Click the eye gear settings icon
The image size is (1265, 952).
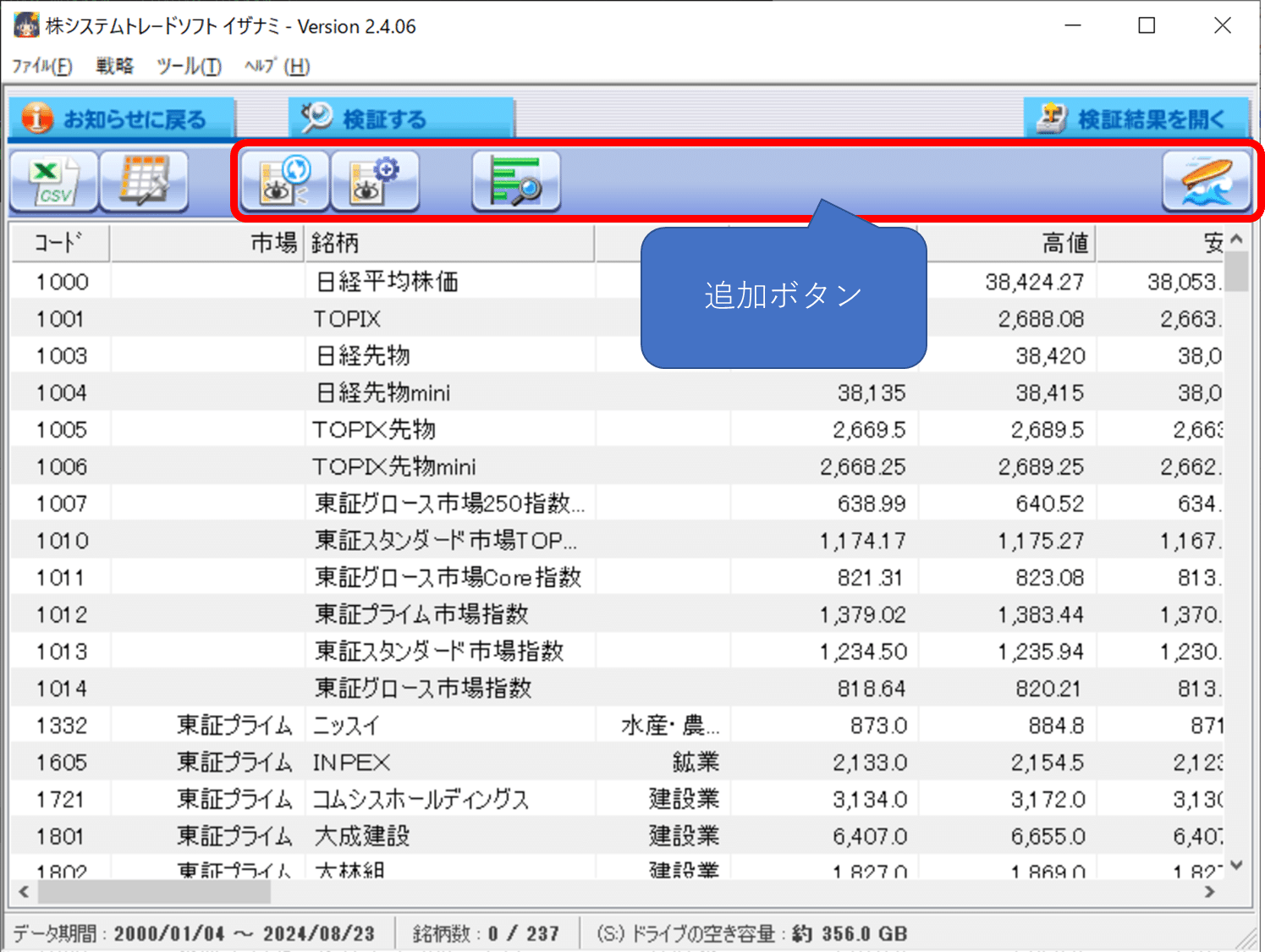tap(375, 181)
